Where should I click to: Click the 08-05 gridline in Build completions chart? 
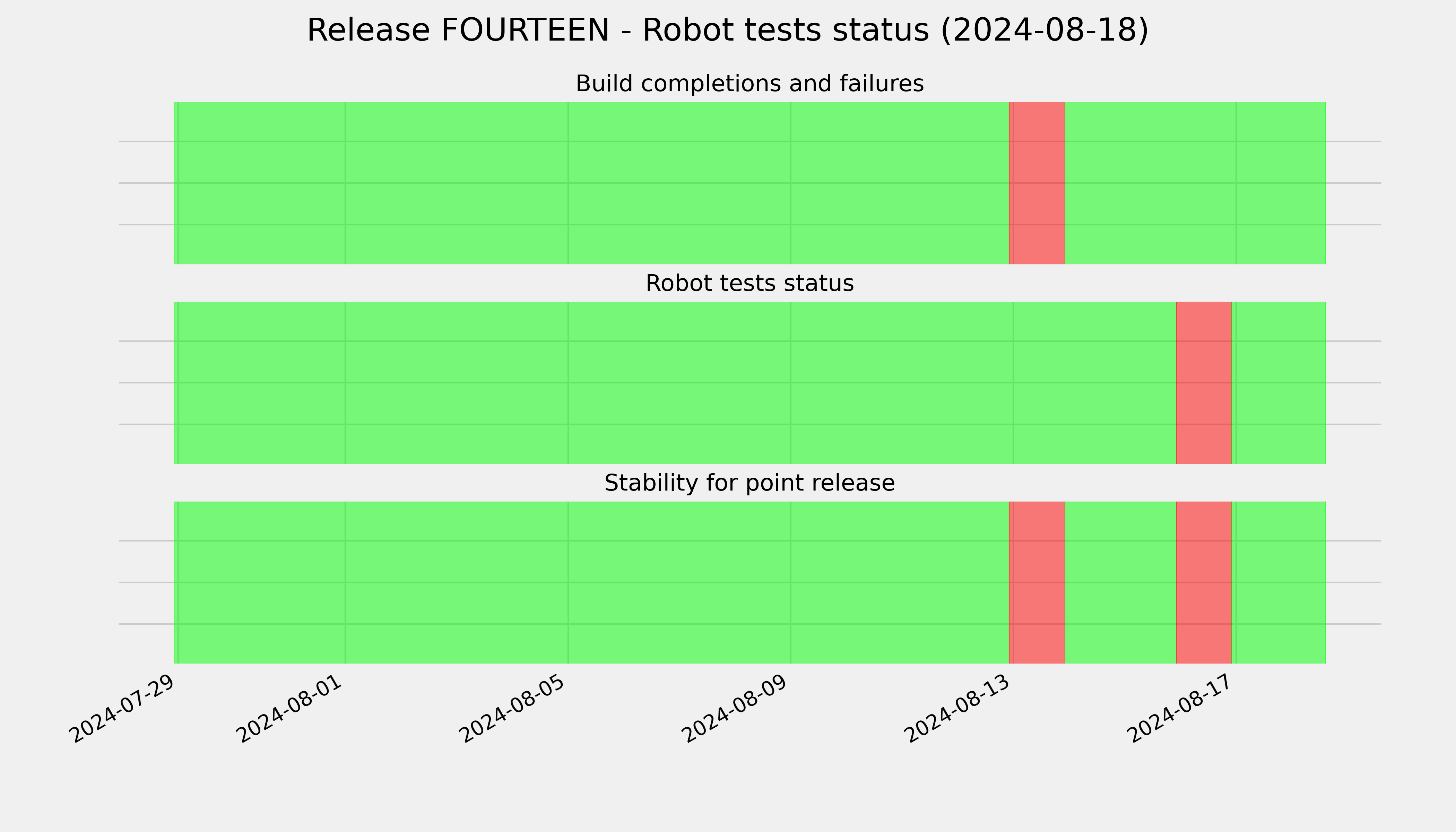tap(568, 183)
